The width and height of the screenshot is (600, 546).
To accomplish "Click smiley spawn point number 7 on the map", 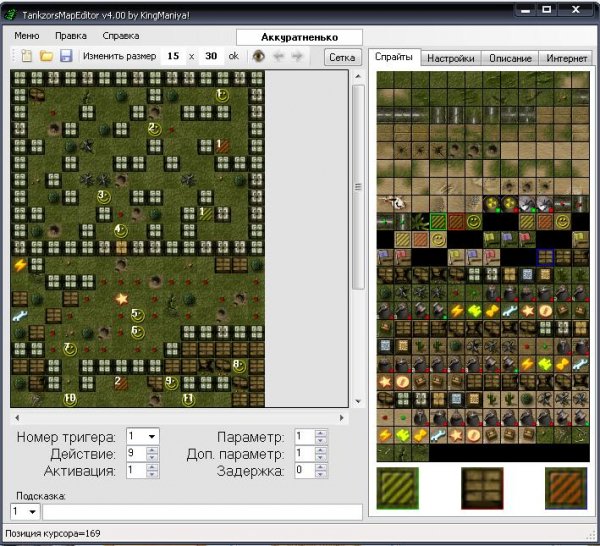I will point(70,349).
